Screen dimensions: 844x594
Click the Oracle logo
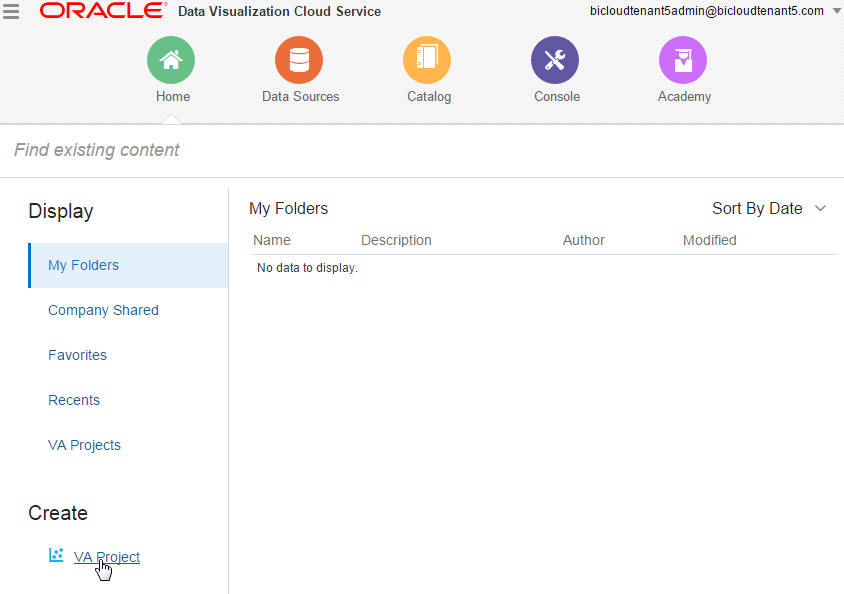103,10
